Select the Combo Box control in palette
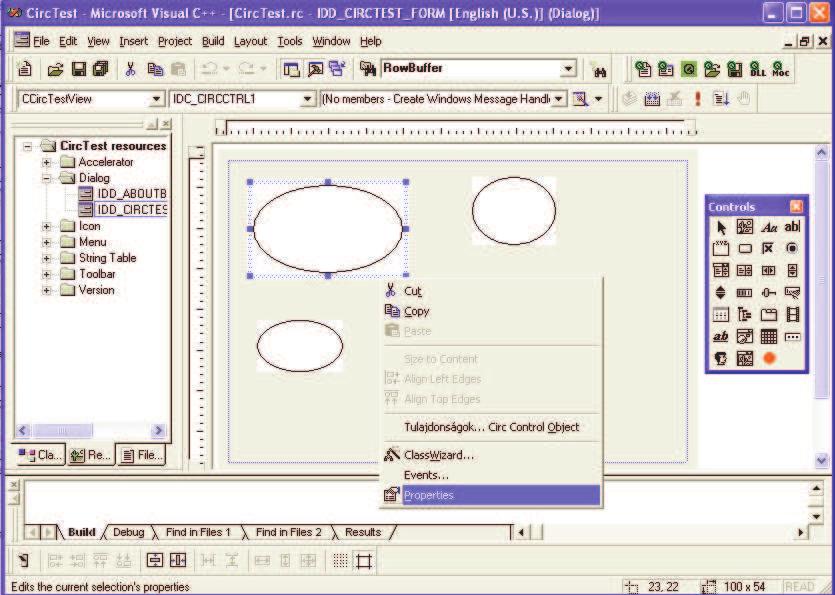 721,271
